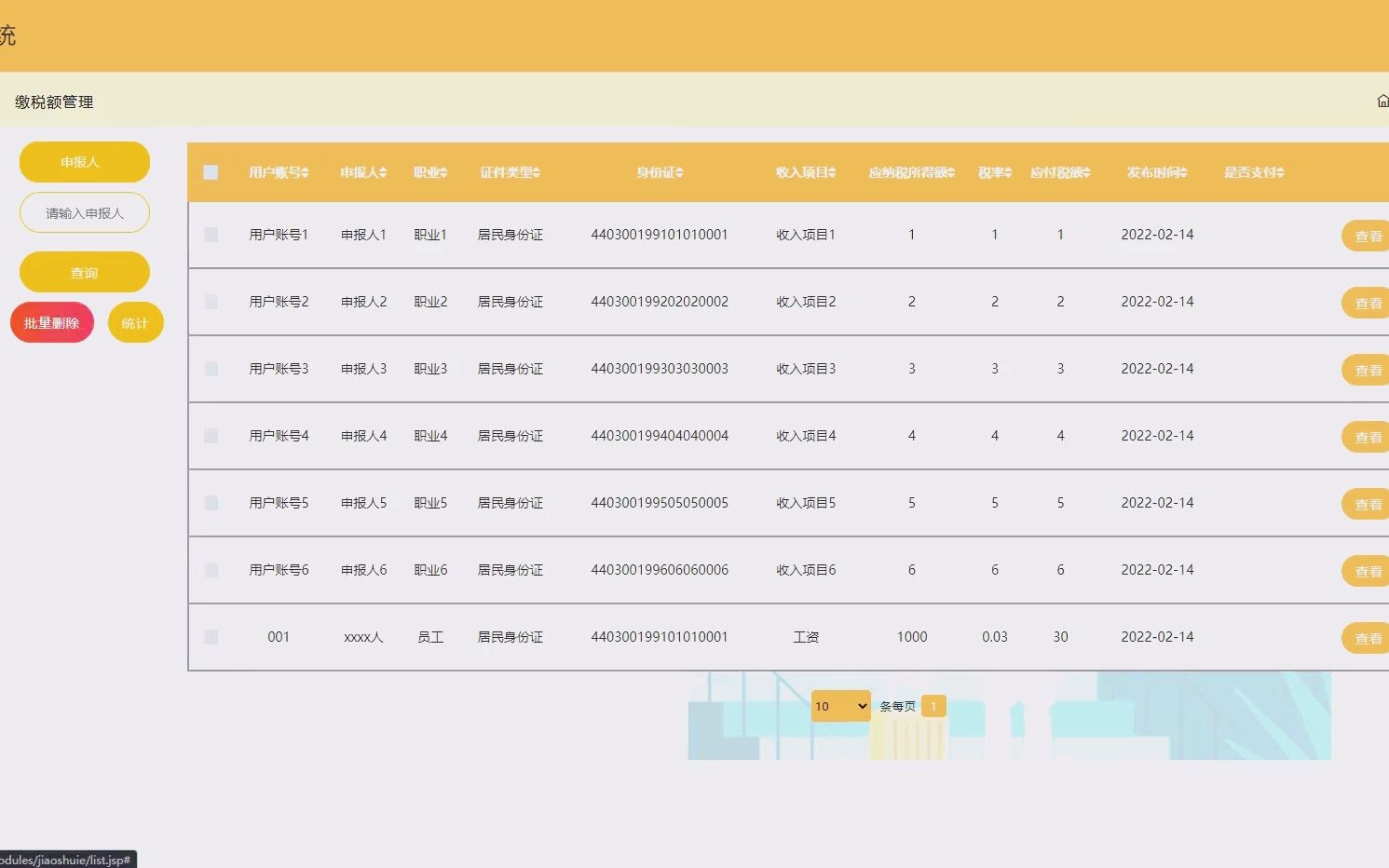
Task: Click the 统计 statistics button
Action: (135, 321)
